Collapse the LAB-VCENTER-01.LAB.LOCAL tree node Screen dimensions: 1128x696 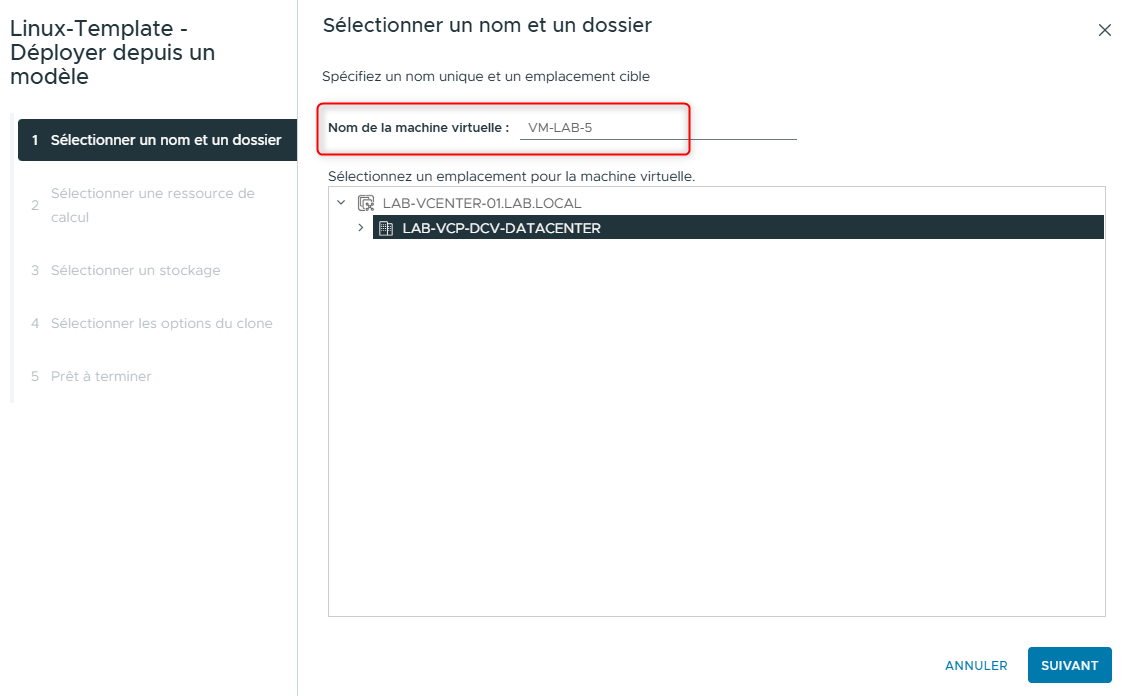click(343, 202)
